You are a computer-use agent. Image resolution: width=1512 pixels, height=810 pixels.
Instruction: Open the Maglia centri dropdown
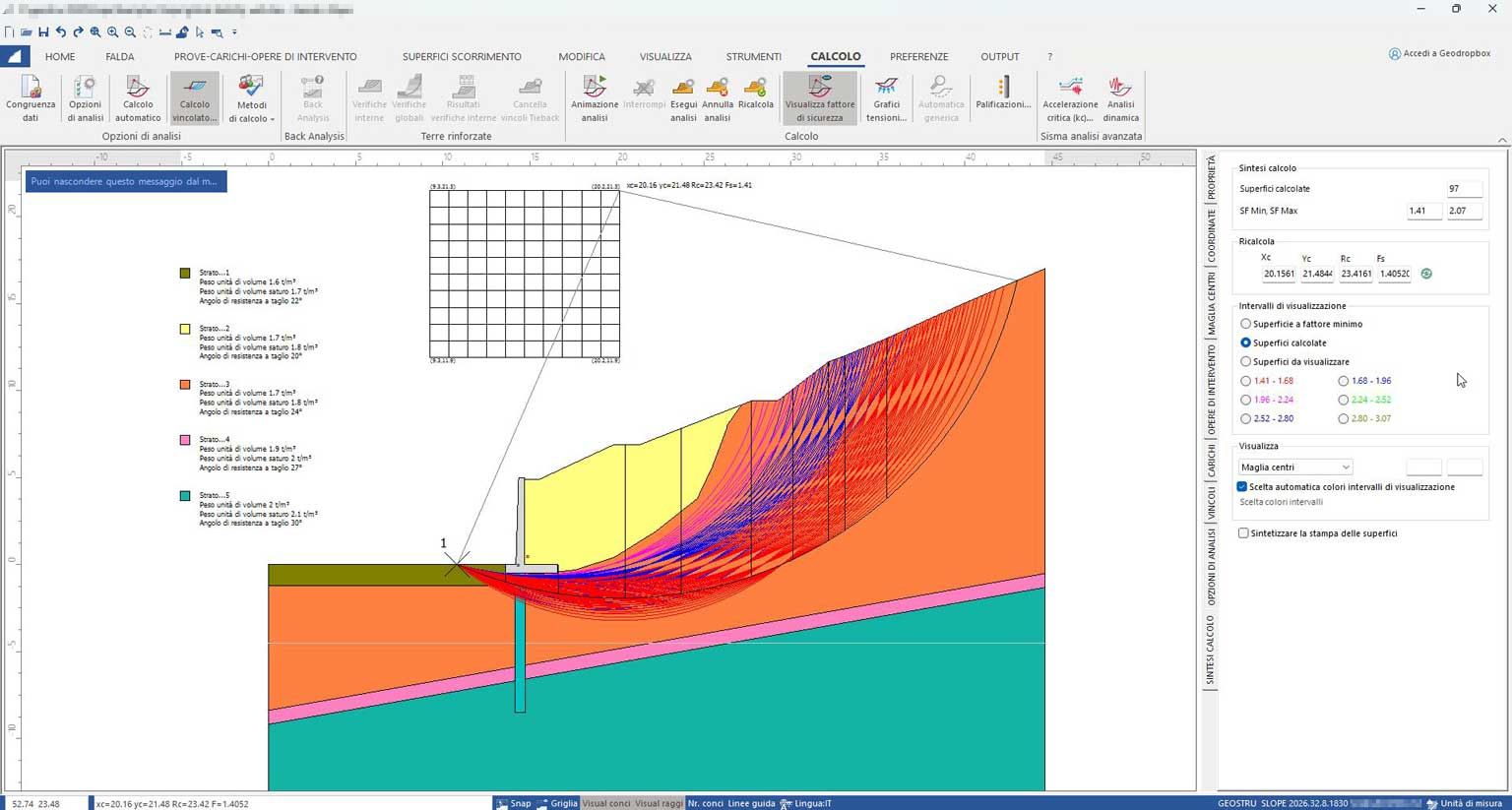click(x=1345, y=467)
